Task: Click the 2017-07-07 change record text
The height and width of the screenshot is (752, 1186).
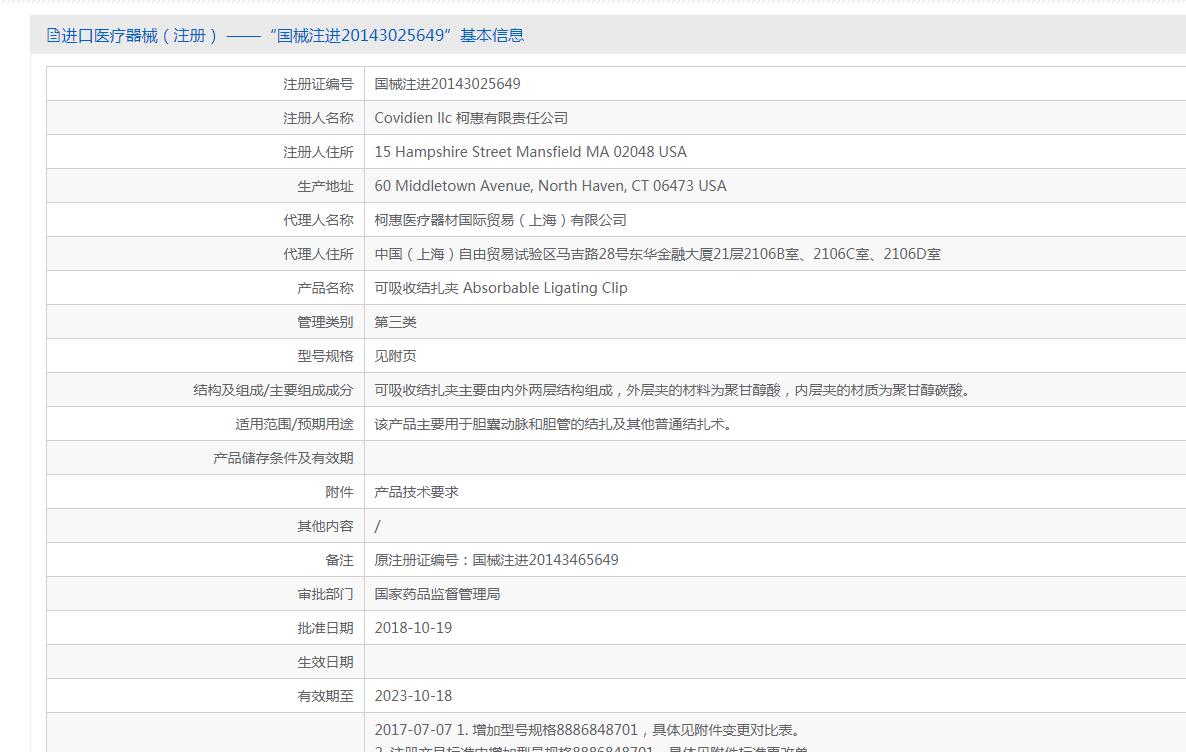Action: click(587, 730)
